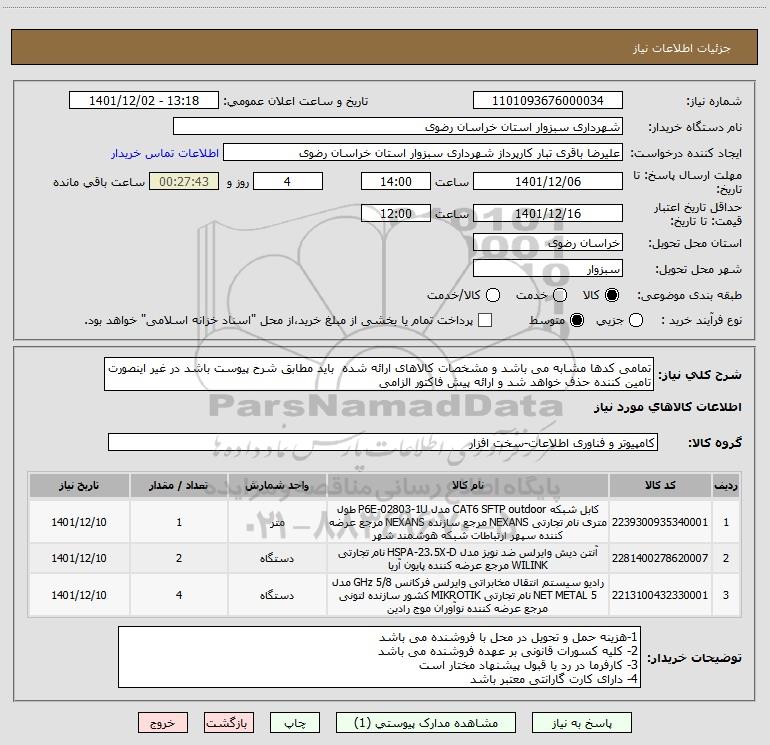Select the جزیی purchase type radio
This screenshot has width=770, height=745.
636,320
